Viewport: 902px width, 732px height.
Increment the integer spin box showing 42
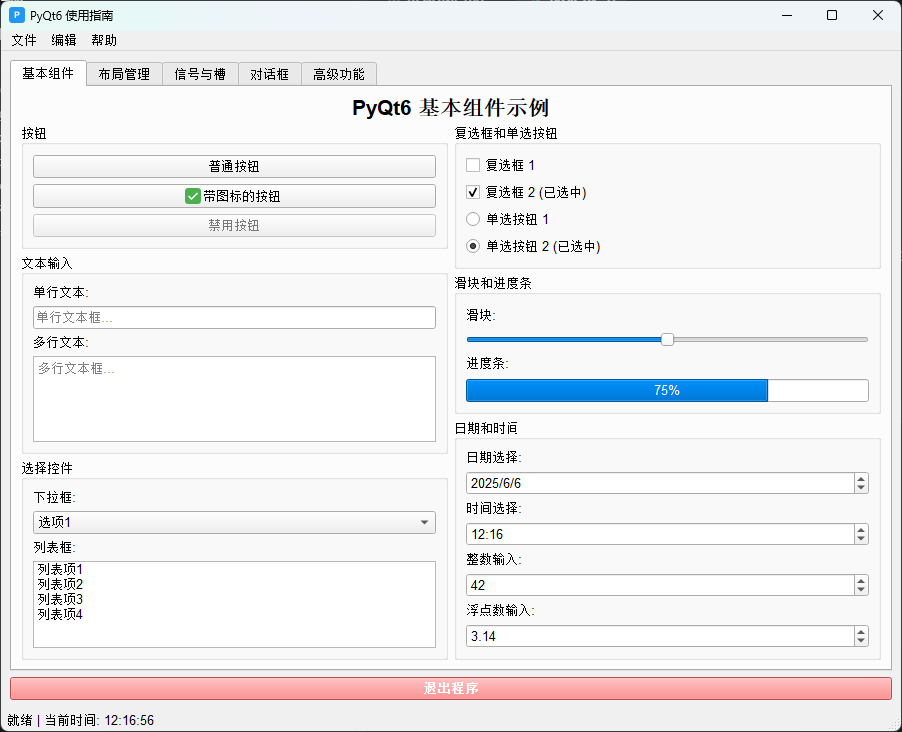click(860, 580)
